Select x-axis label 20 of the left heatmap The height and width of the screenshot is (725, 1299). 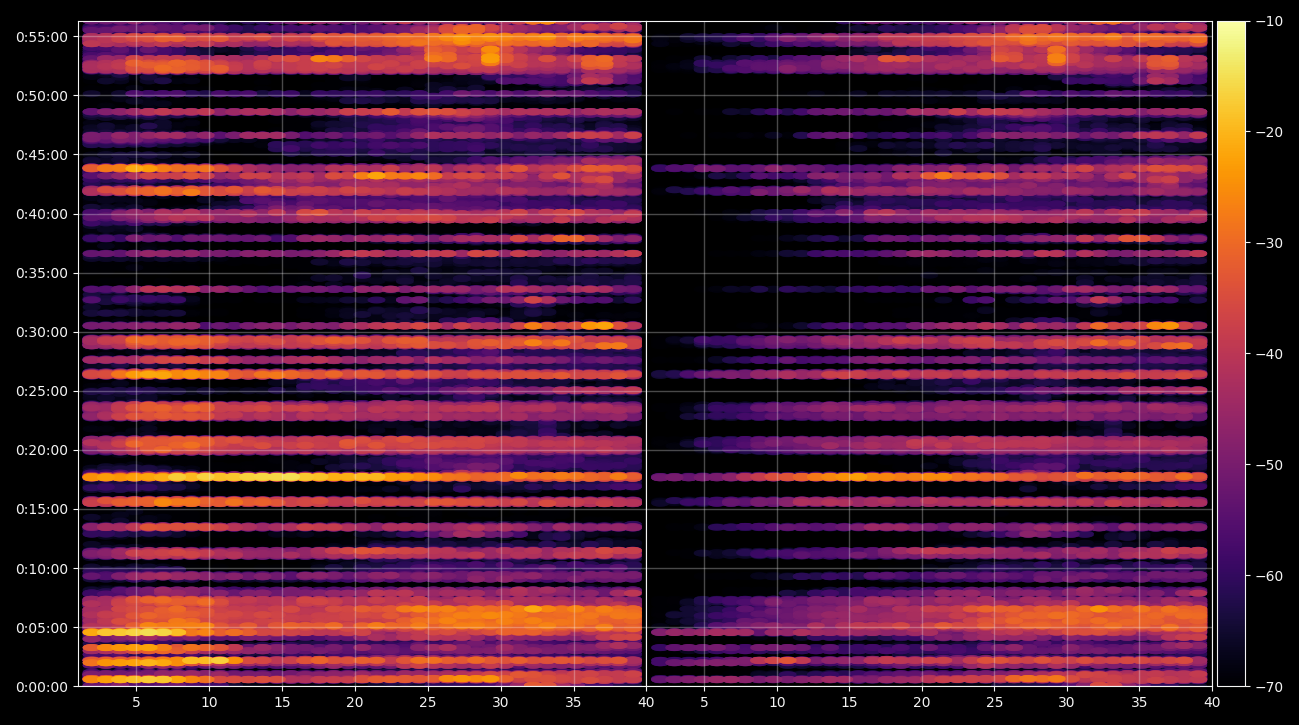(x=355, y=703)
